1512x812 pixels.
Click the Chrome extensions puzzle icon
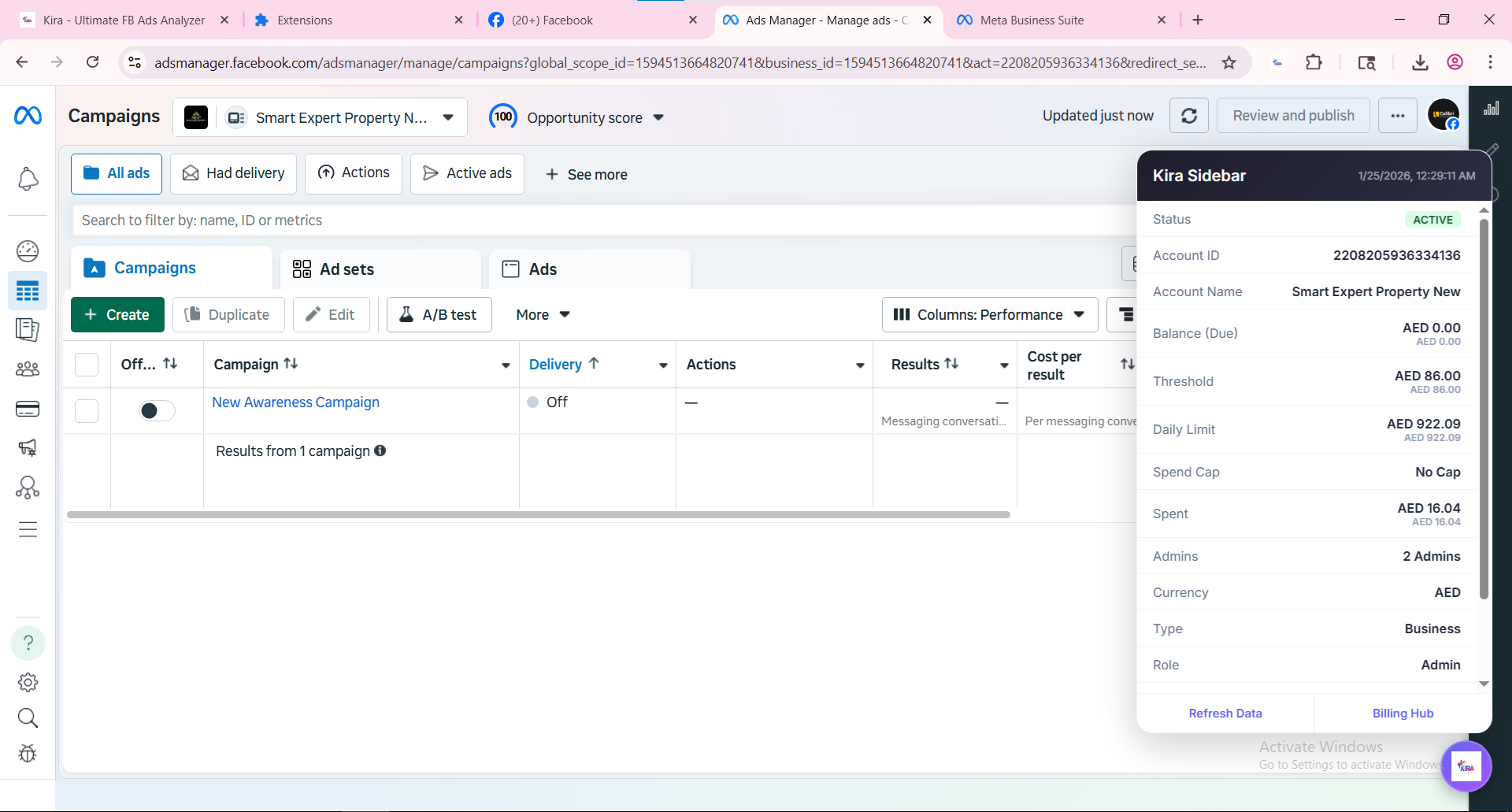(x=1314, y=62)
